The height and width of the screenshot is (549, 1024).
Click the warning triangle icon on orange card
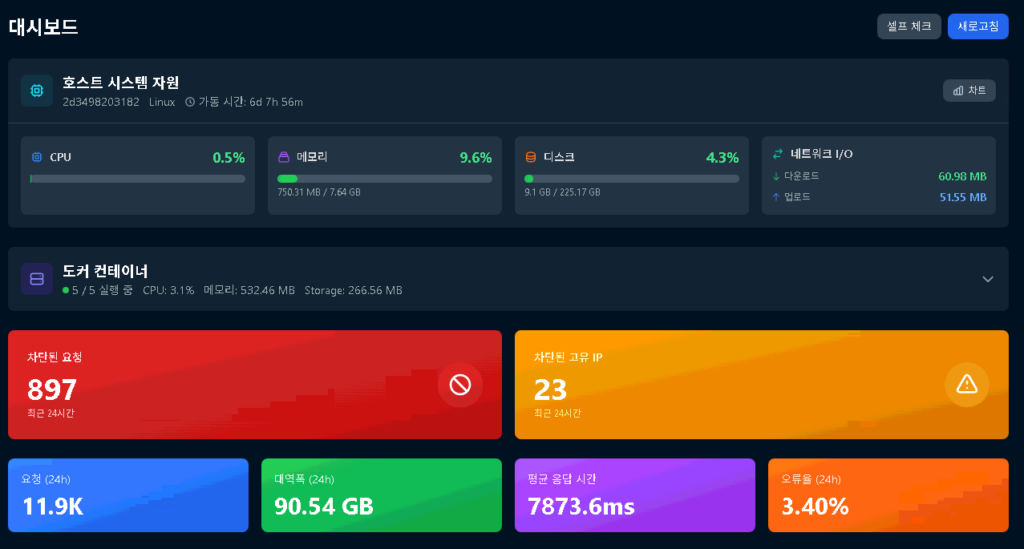coord(967,384)
